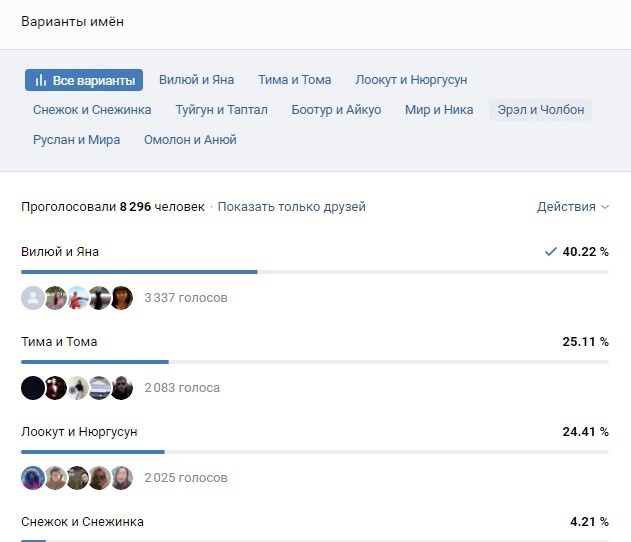Click the 3 337 голосов vote count
Image resolution: width=631 pixels, height=542 pixels.
point(186,298)
